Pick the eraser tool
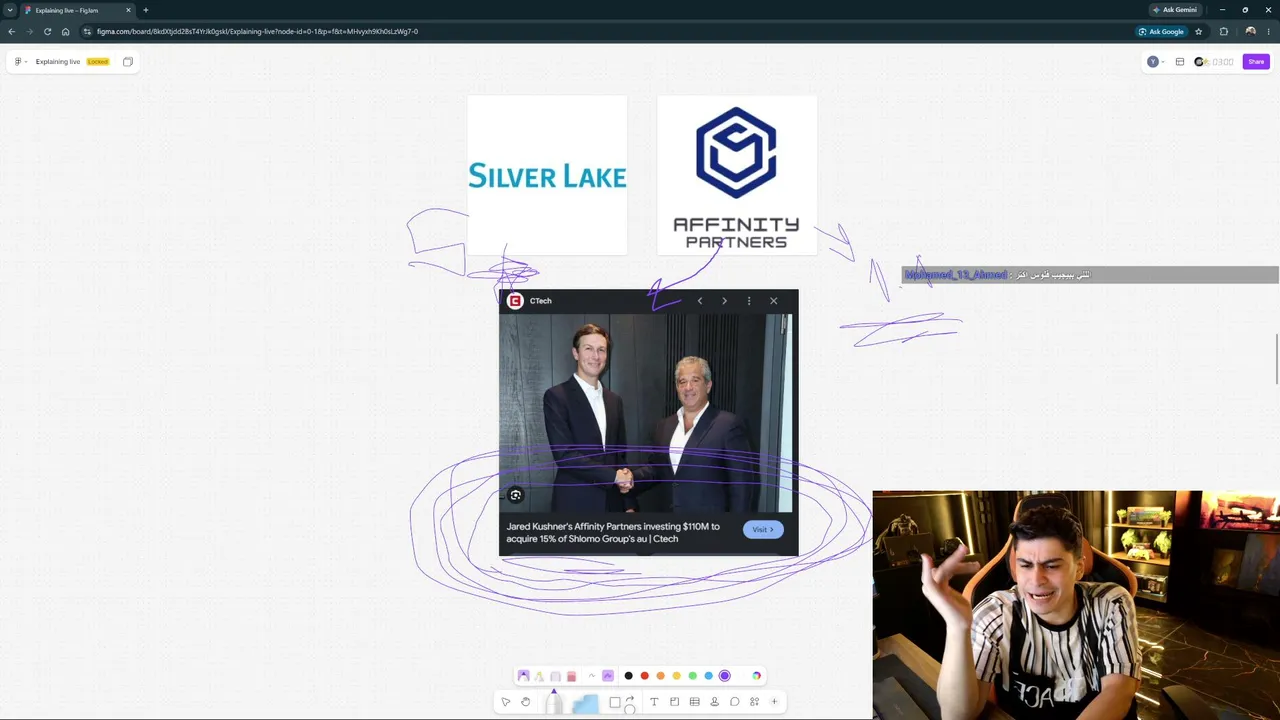The width and height of the screenshot is (1280, 720). tap(571, 676)
